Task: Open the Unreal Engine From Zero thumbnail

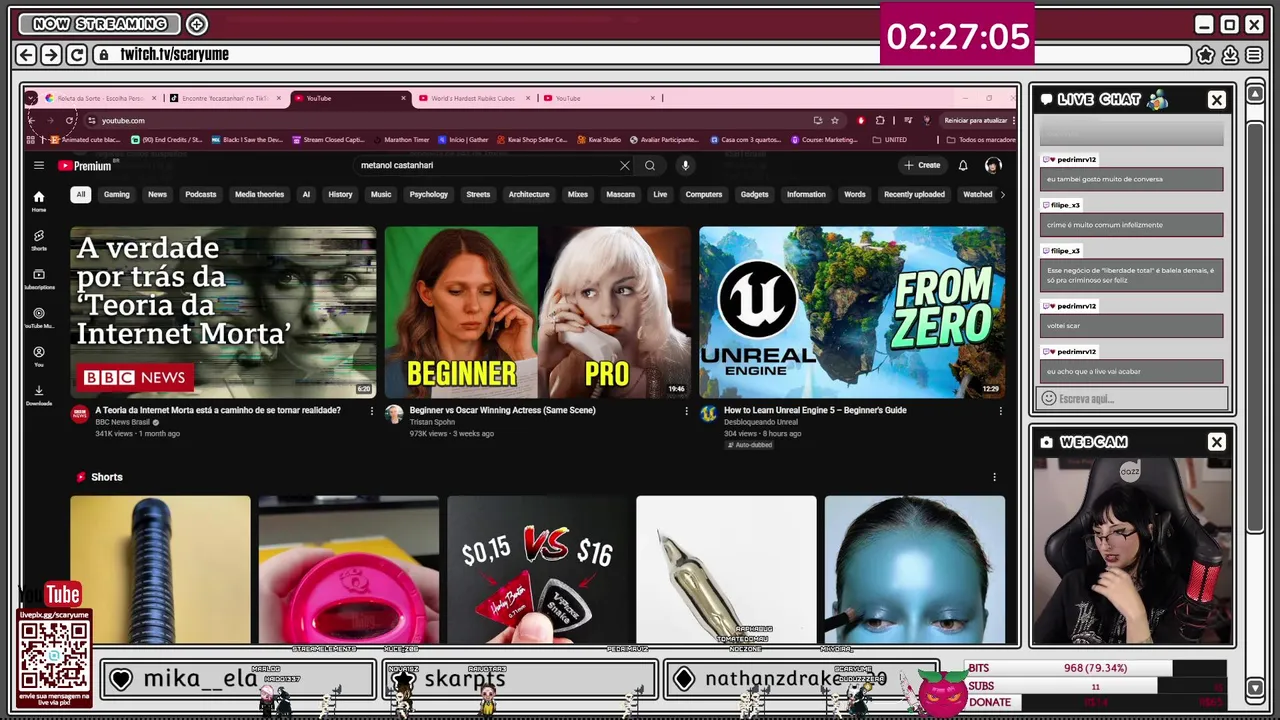Action: [852, 312]
